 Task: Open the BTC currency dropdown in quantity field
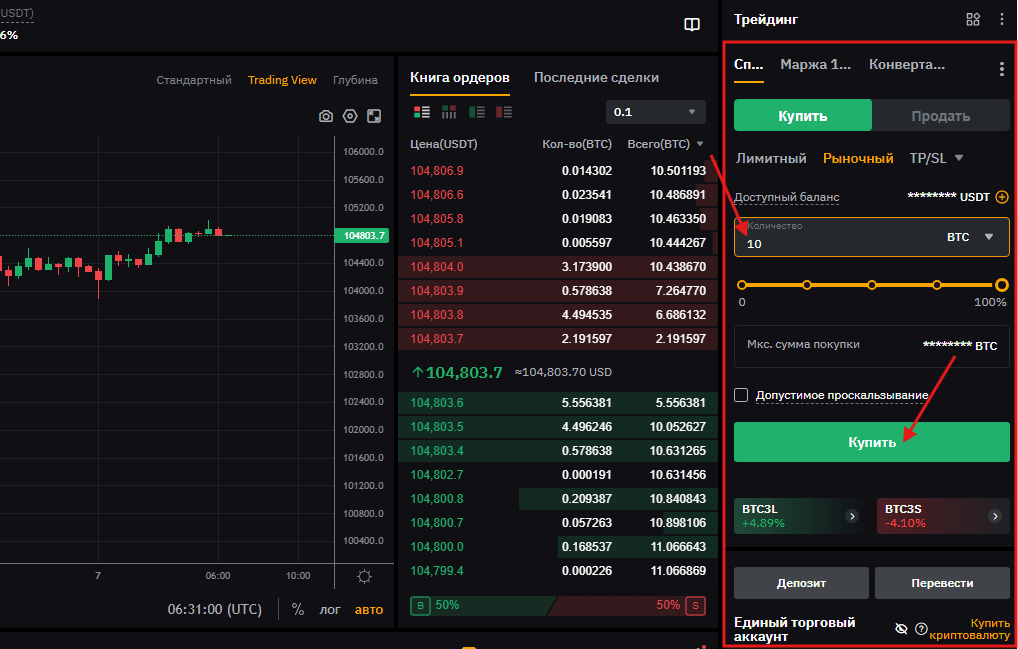[x=970, y=237]
